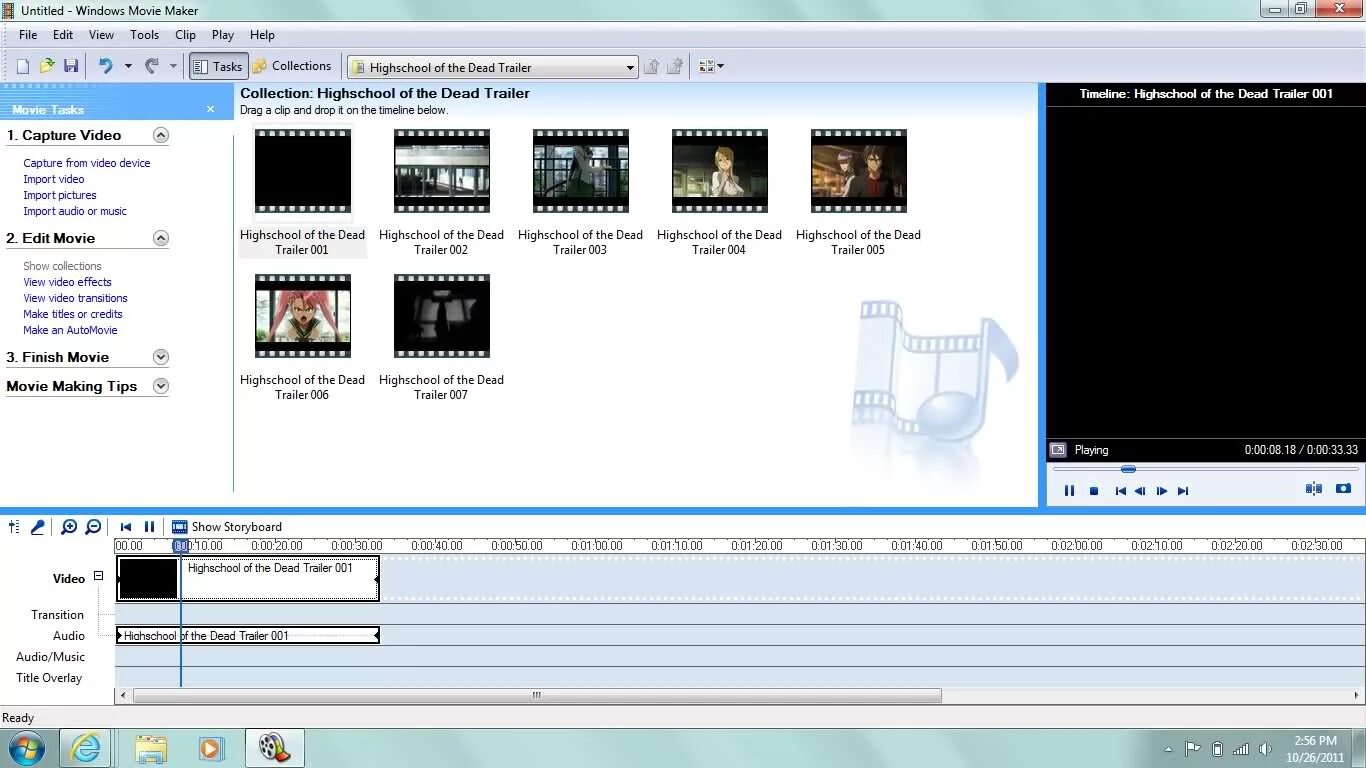Click Import audio or music link
The image size is (1366, 768).
pyautogui.click(x=75, y=211)
